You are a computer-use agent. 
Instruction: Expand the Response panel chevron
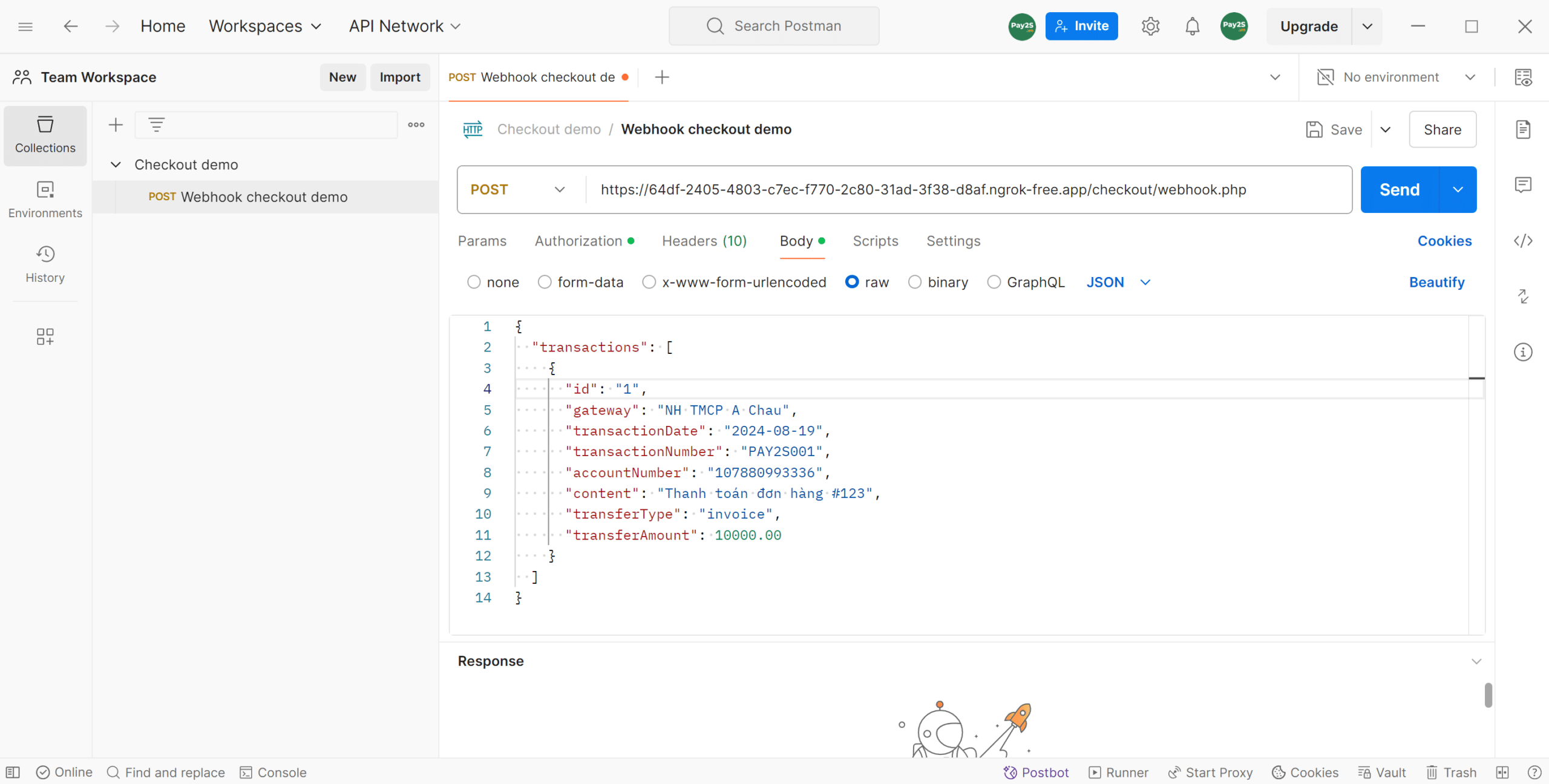click(x=1476, y=661)
